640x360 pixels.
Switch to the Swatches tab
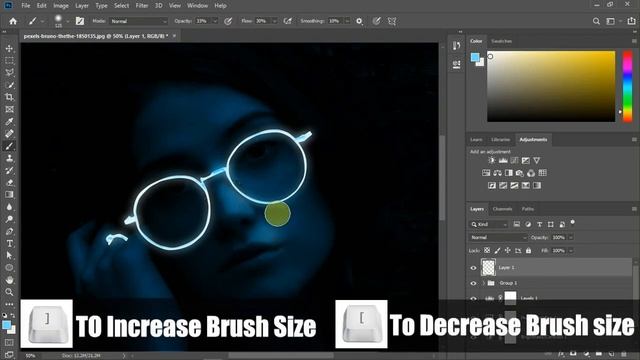tap(501, 41)
